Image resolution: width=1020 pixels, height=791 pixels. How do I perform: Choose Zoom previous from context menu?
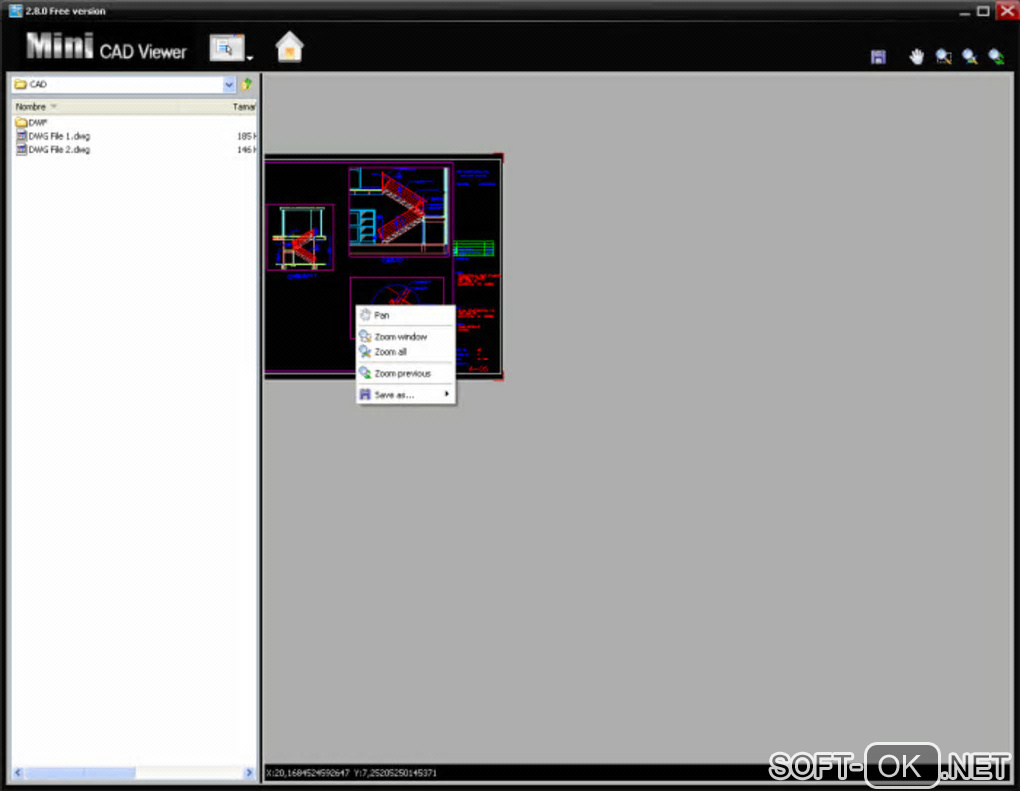(405, 373)
